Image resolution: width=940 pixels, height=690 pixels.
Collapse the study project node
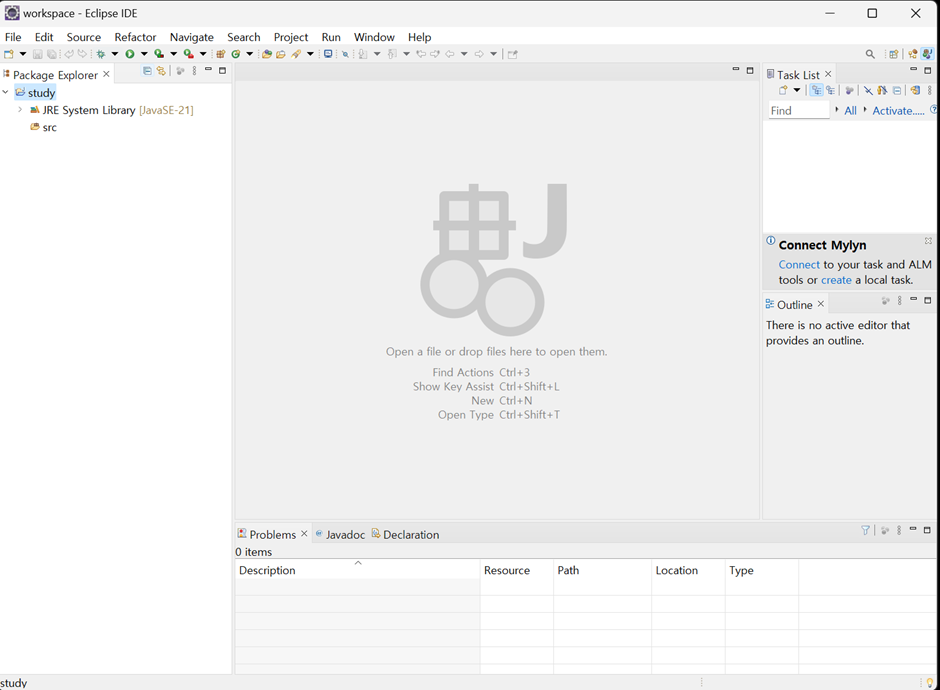coord(5,92)
